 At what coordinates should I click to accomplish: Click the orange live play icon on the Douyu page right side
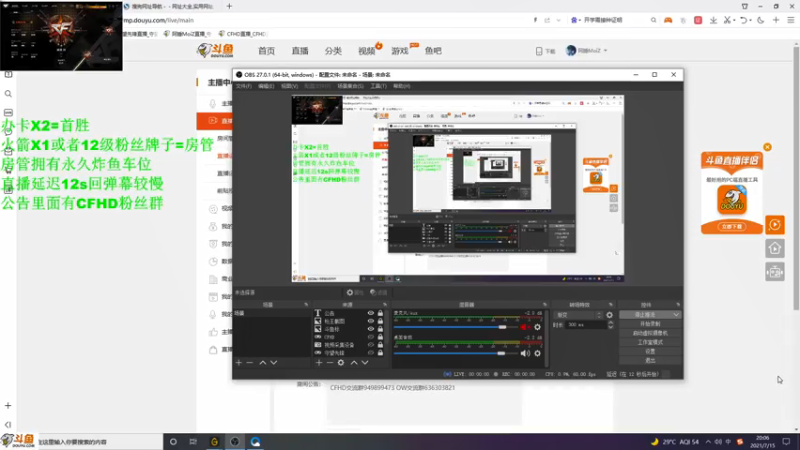775,225
